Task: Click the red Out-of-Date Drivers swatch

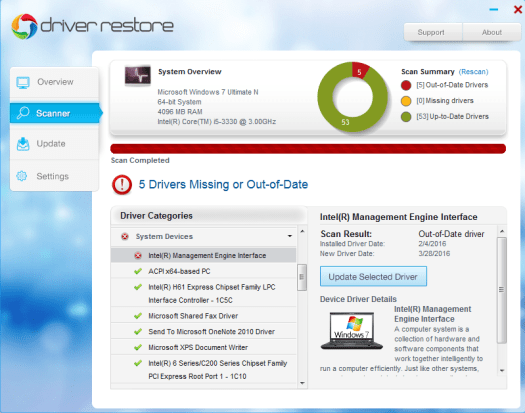Action: tap(406, 85)
